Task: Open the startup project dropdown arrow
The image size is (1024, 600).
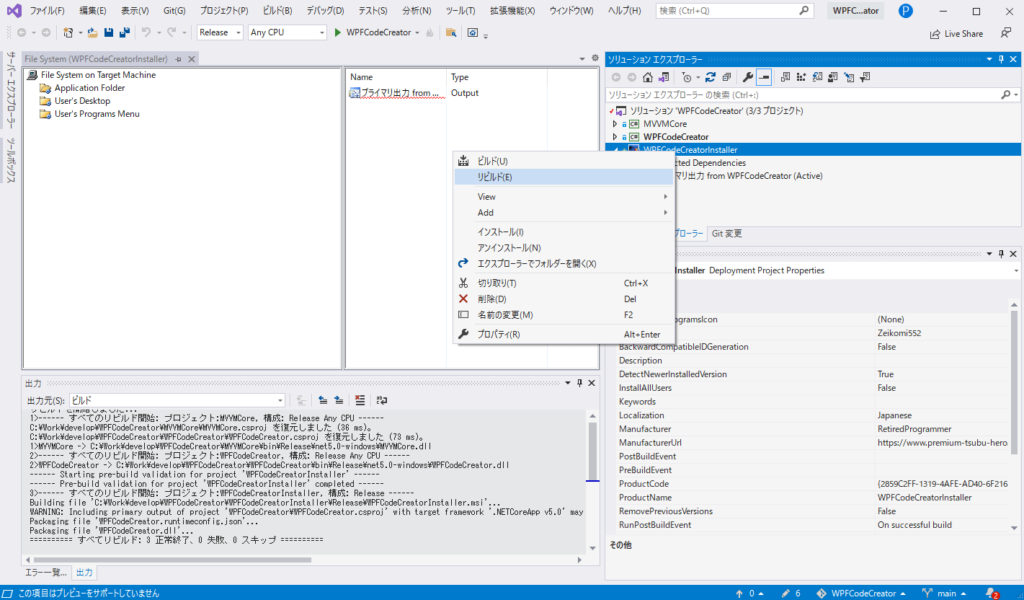Action: [417, 33]
